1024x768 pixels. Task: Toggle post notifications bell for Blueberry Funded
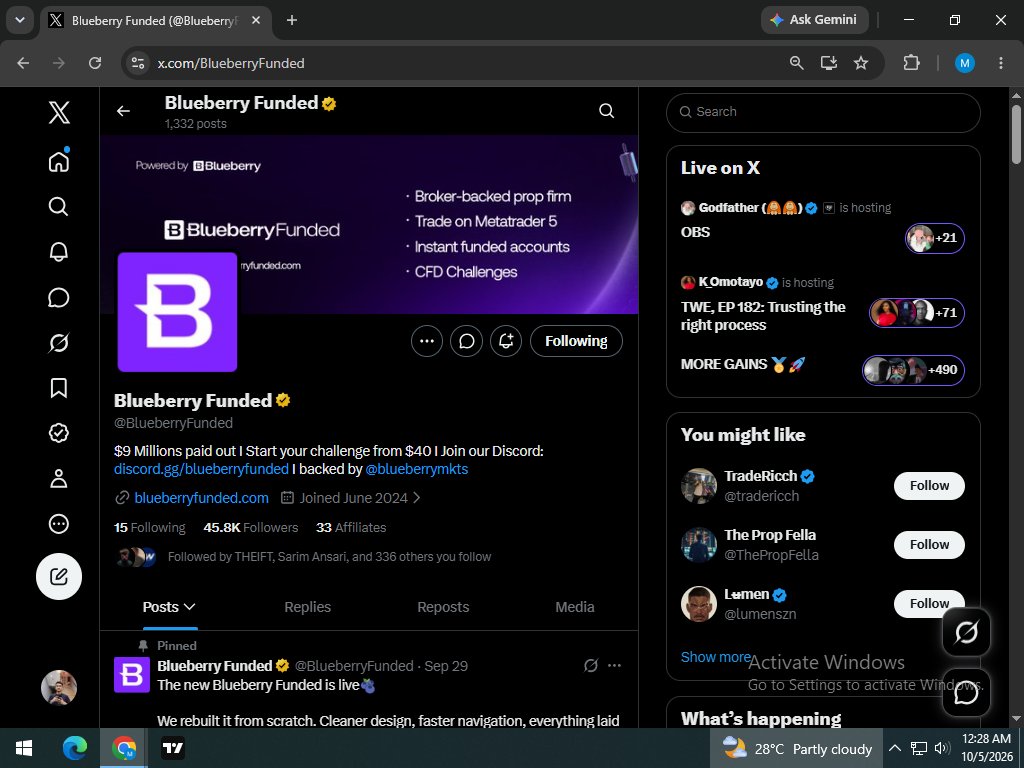pyautogui.click(x=506, y=341)
